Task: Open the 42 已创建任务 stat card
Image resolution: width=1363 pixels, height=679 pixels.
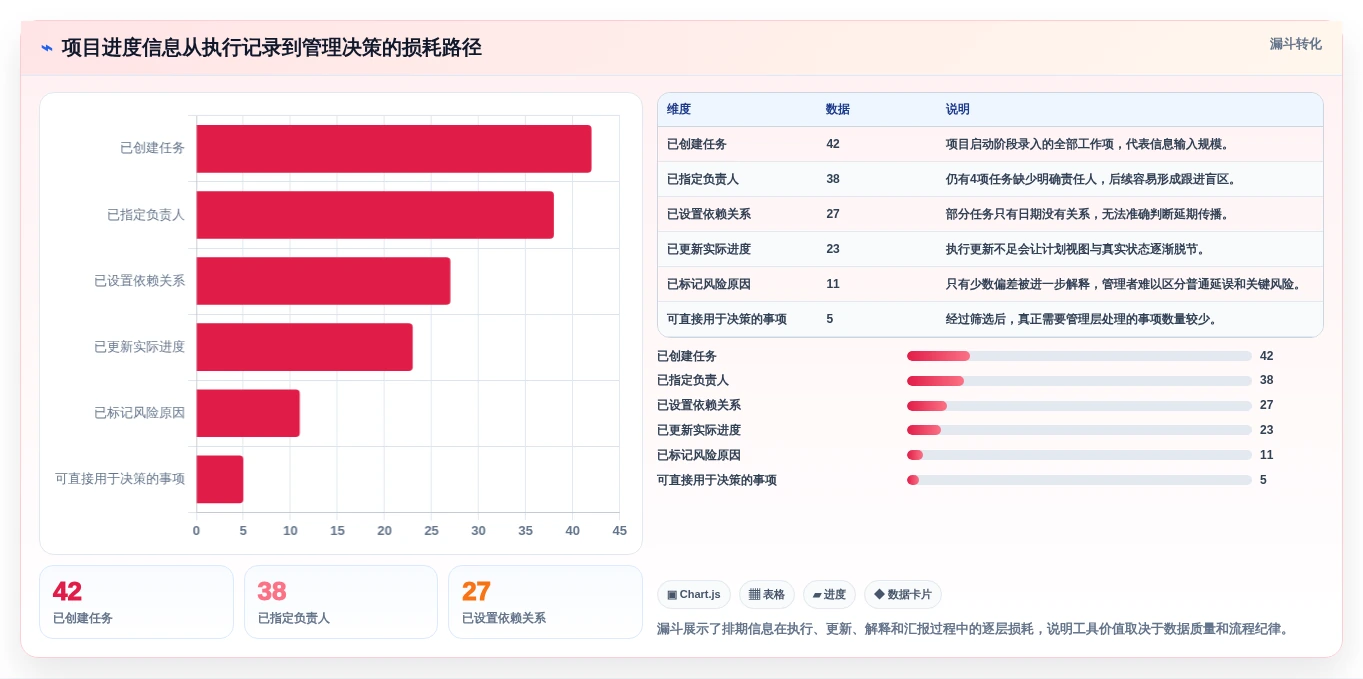Action: click(136, 602)
